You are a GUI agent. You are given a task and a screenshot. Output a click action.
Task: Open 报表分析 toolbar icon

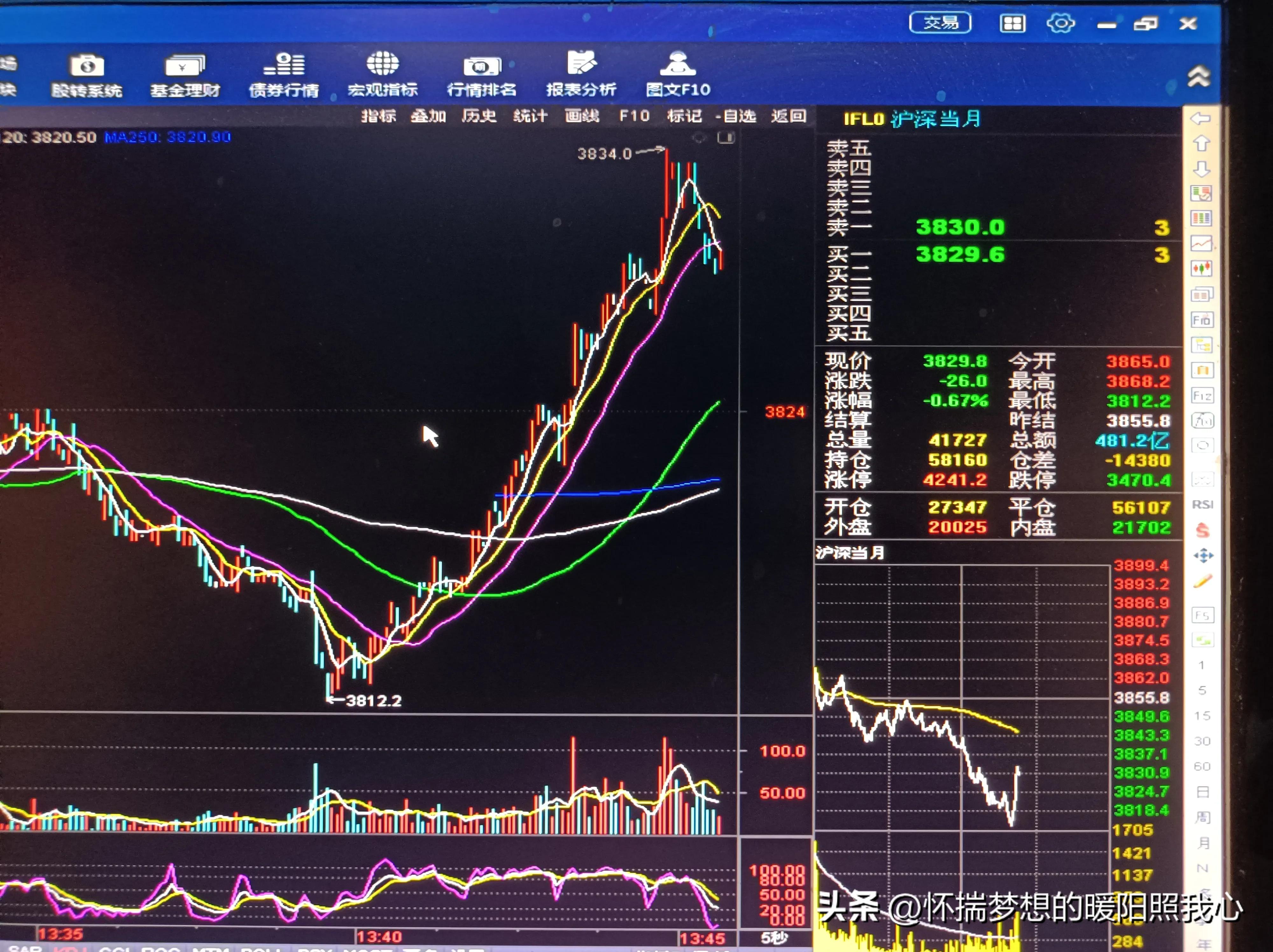click(x=581, y=75)
